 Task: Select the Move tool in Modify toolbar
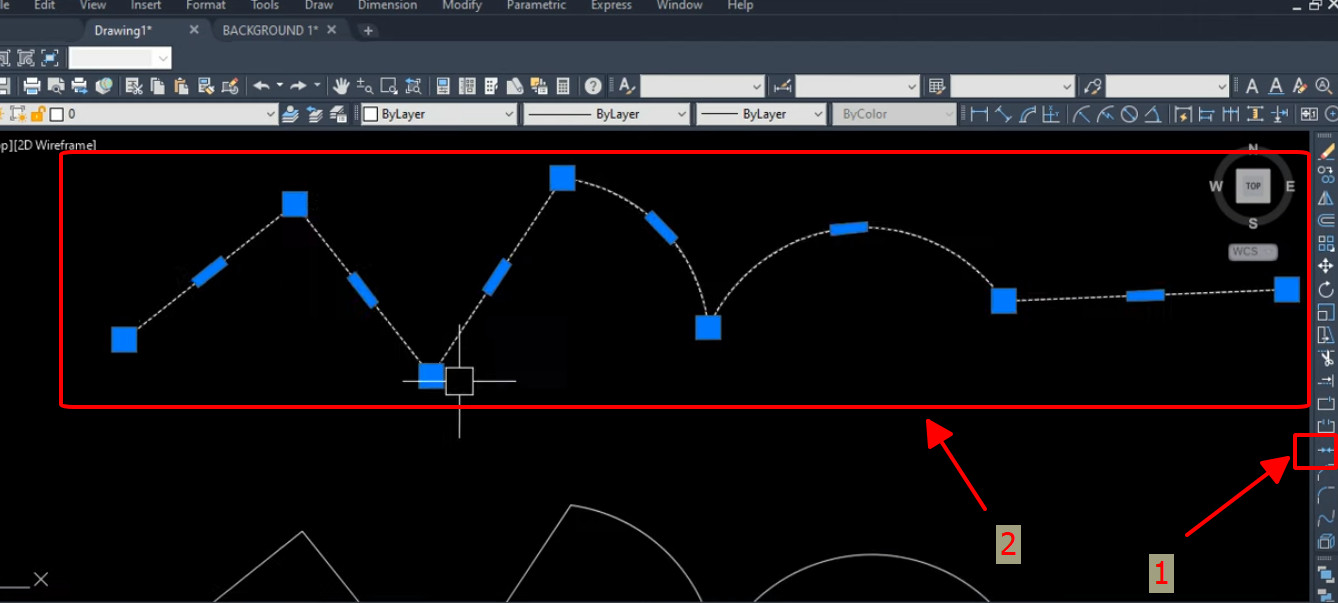pyautogui.click(x=1326, y=266)
